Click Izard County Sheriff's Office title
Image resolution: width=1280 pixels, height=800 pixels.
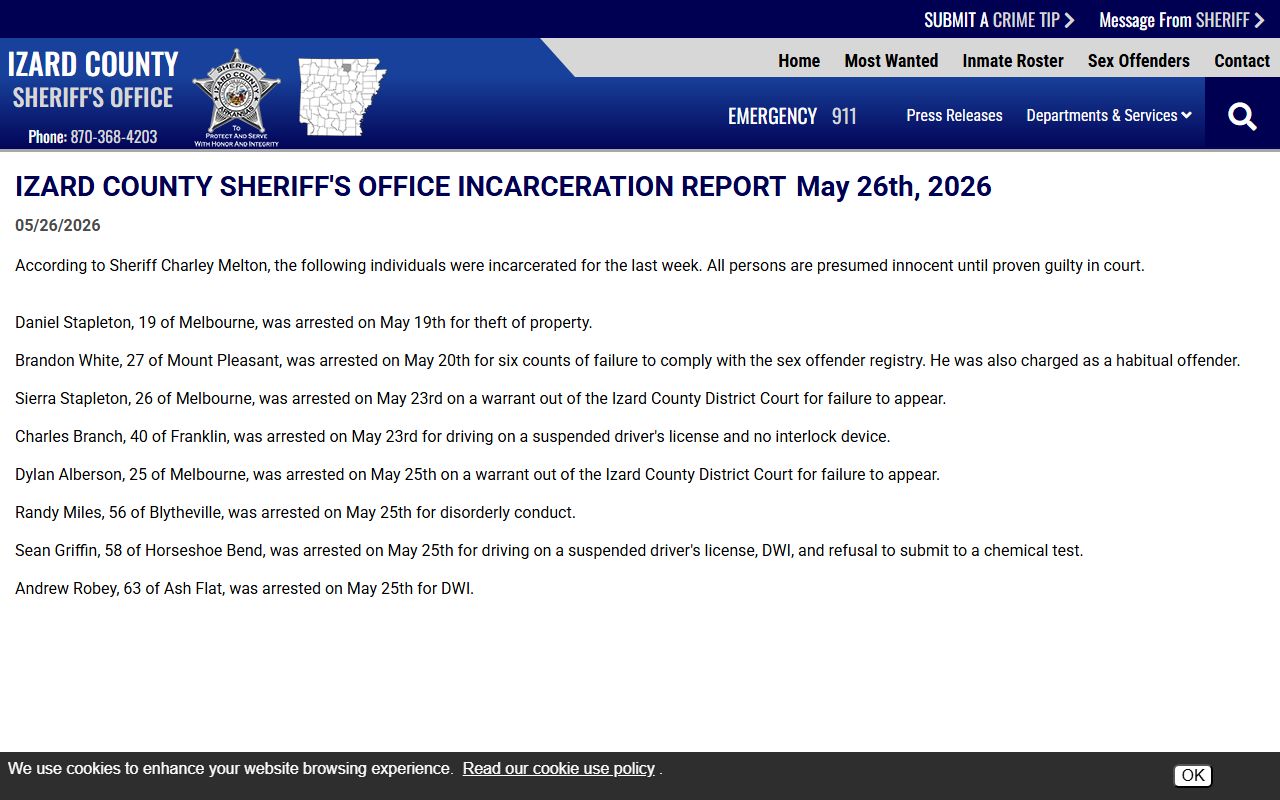coord(93,80)
